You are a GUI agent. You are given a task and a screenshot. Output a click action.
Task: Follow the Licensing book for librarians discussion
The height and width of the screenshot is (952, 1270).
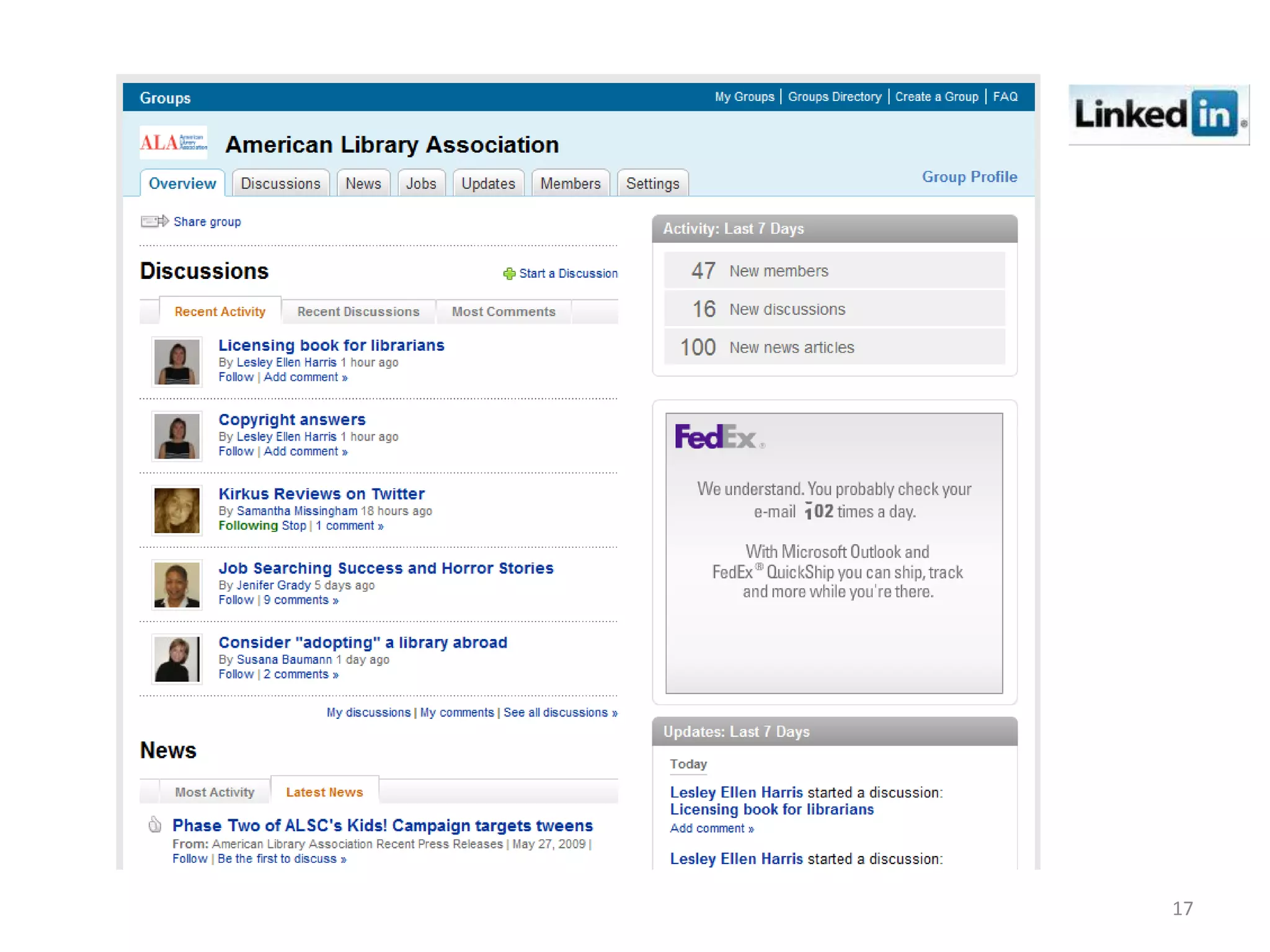coord(236,377)
